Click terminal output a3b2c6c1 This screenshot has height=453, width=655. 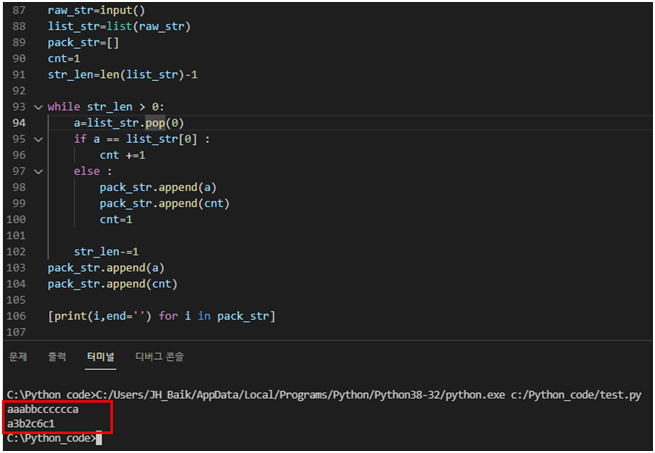coord(31,424)
